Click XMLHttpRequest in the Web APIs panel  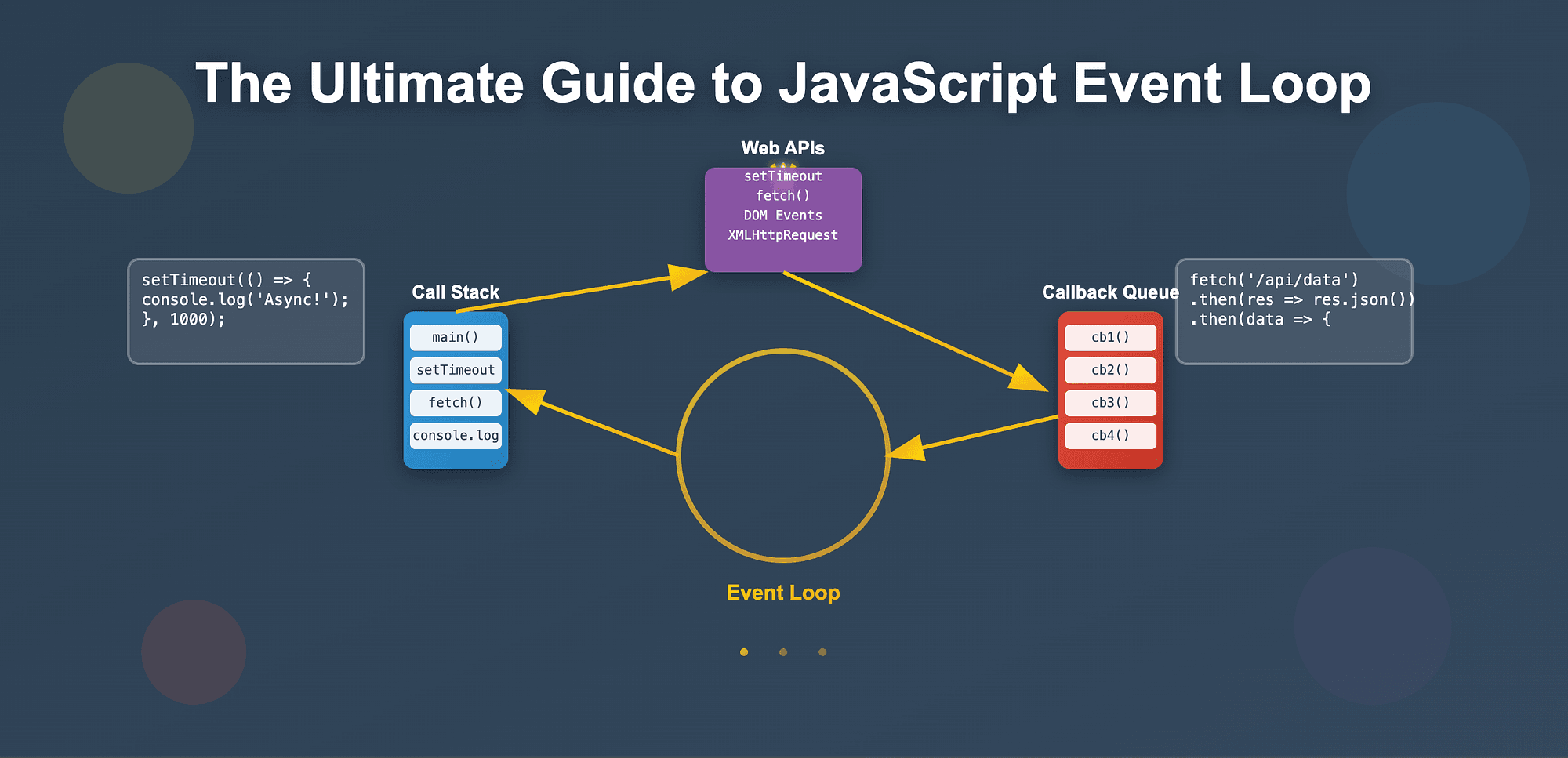point(782,234)
